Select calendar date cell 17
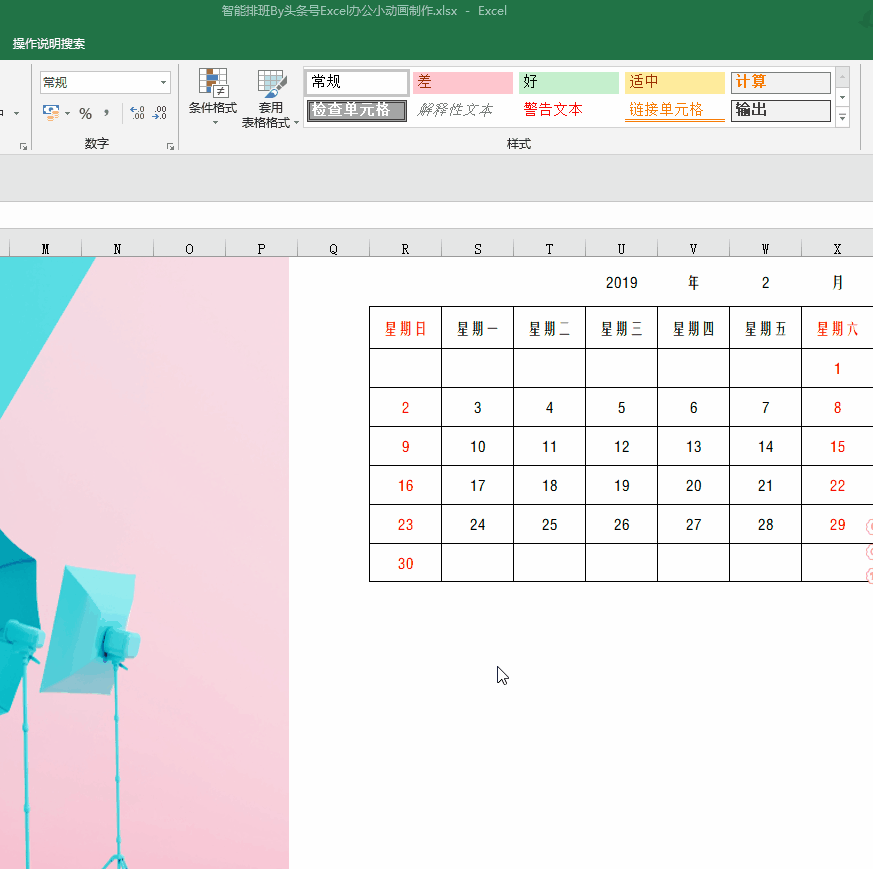Screen dimensions: 873x869 [478, 485]
